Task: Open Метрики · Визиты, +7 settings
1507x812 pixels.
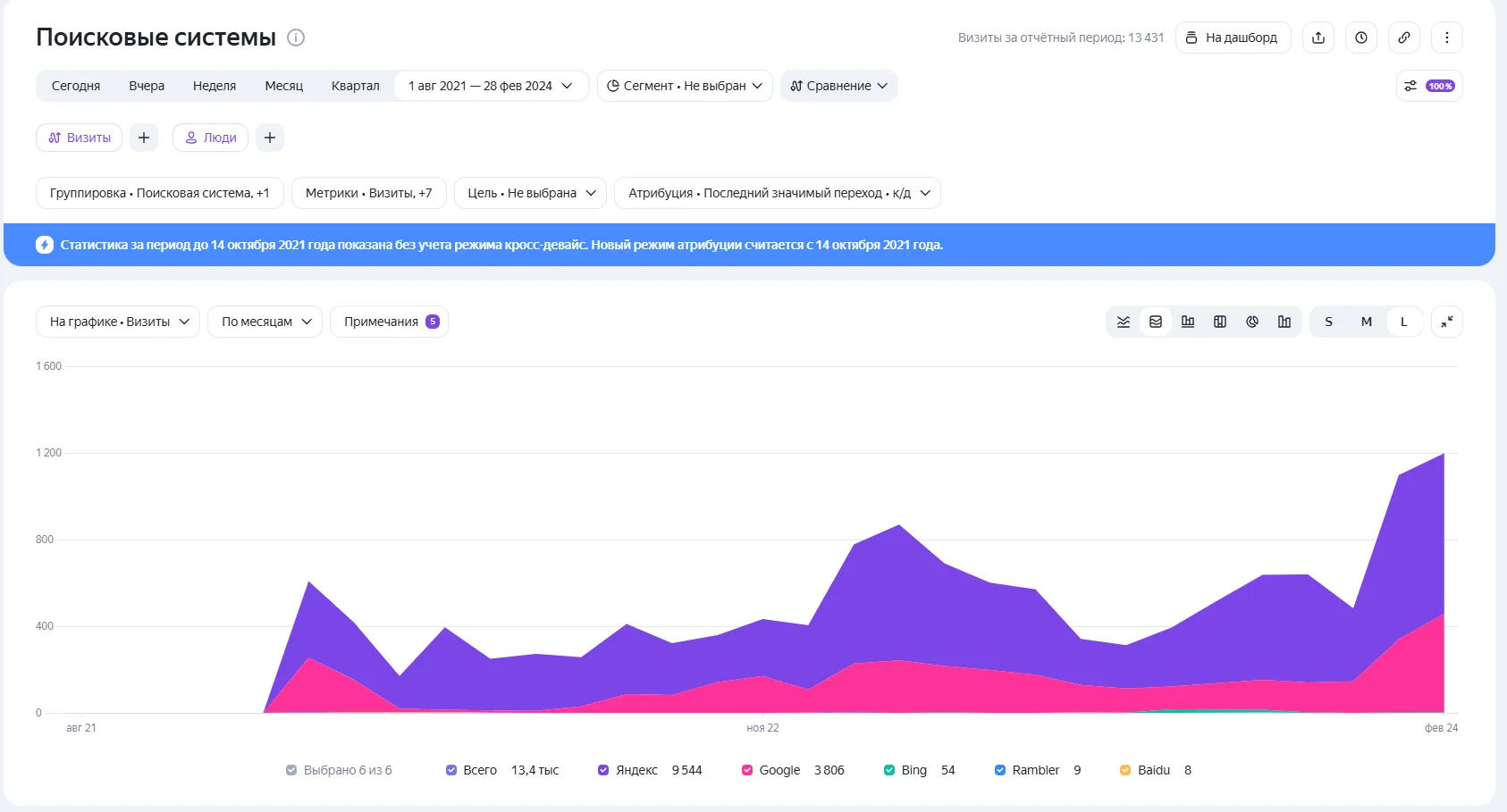Action: point(369,193)
